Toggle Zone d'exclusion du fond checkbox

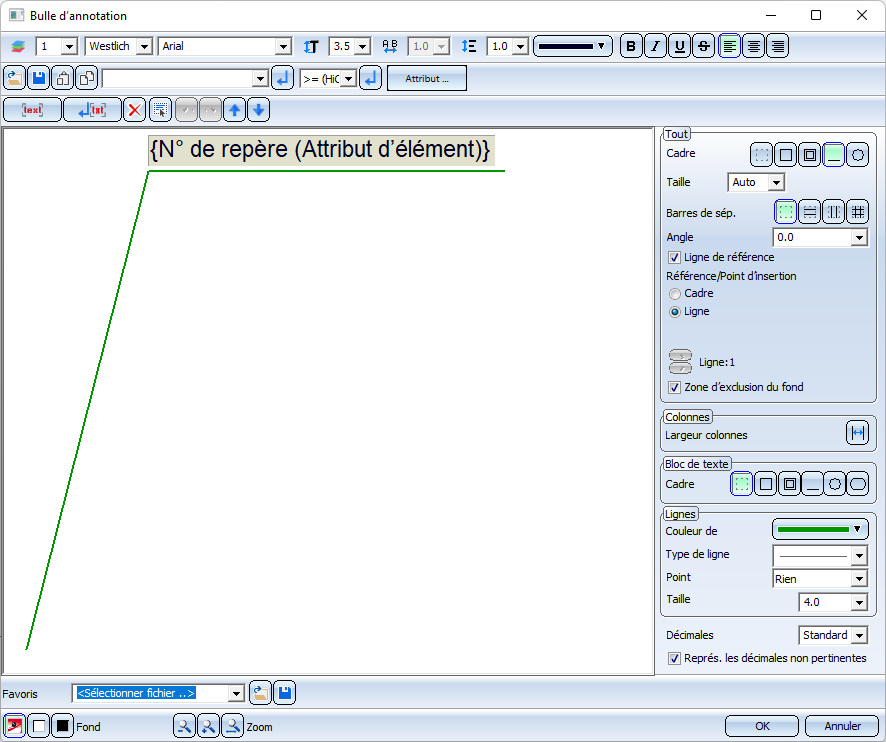pos(674,387)
